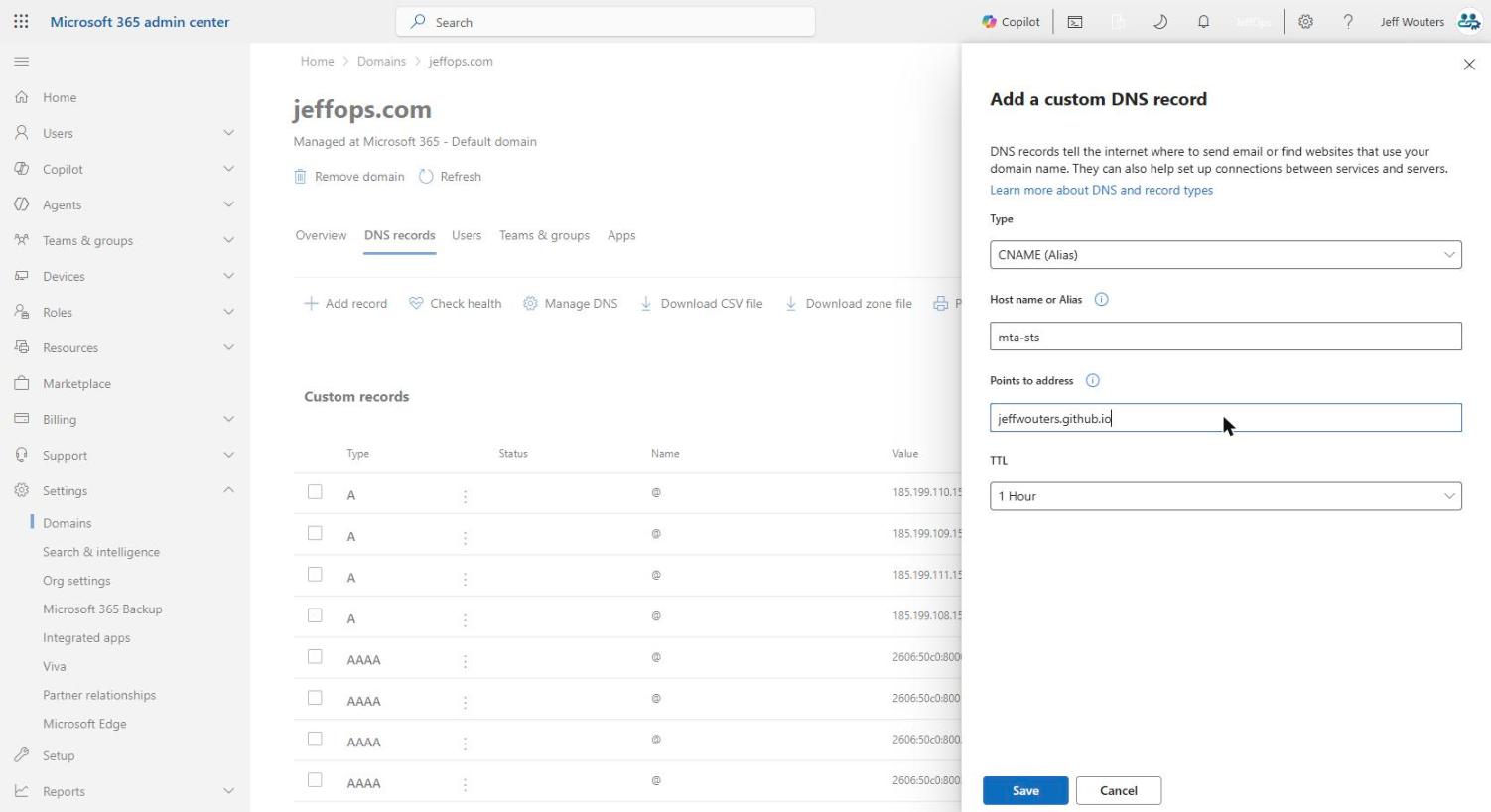Select checkbox for second AAAA record
Screen dimensions: 1491x812
click(315, 698)
